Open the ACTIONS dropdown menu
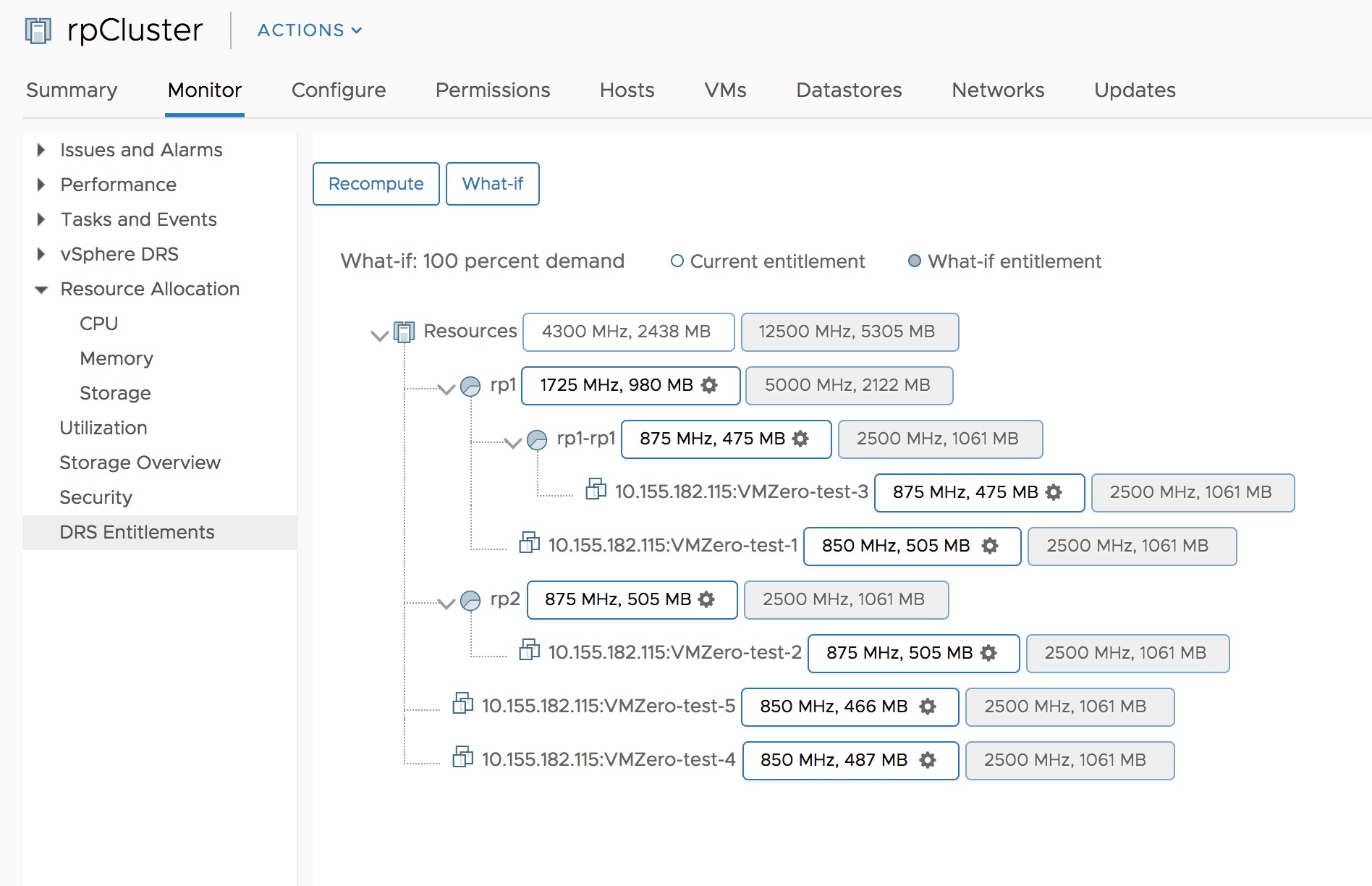This screenshot has width=1372, height=886. pos(310,30)
